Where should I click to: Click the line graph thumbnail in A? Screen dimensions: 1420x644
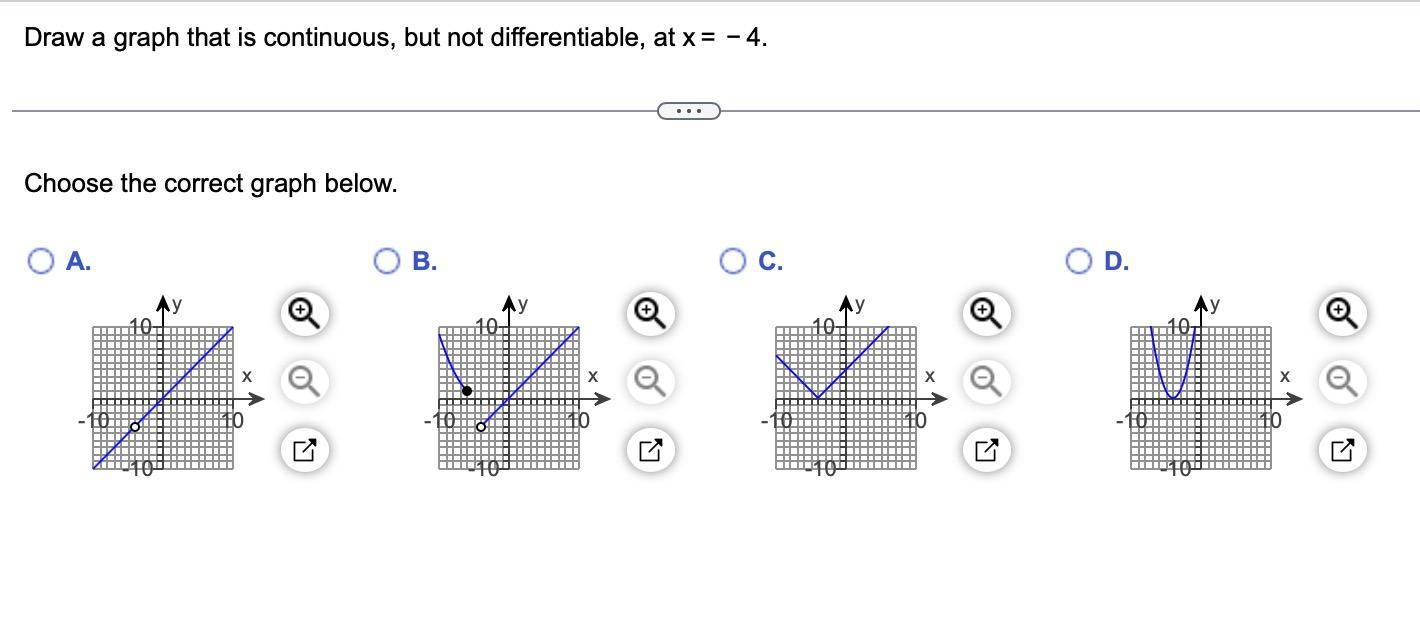click(x=163, y=397)
